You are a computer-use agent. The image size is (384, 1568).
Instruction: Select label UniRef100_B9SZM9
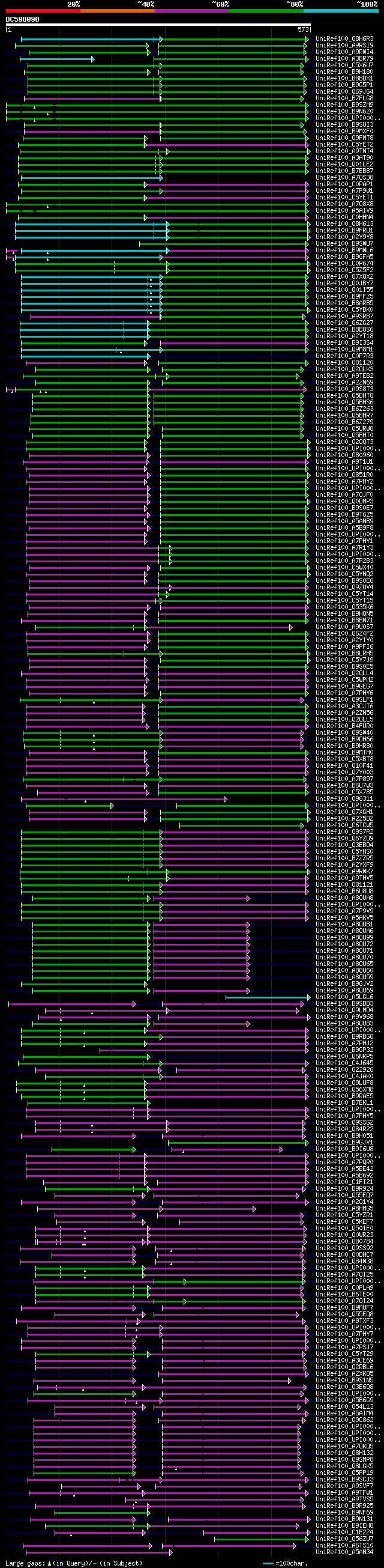click(x=344, y=105)
